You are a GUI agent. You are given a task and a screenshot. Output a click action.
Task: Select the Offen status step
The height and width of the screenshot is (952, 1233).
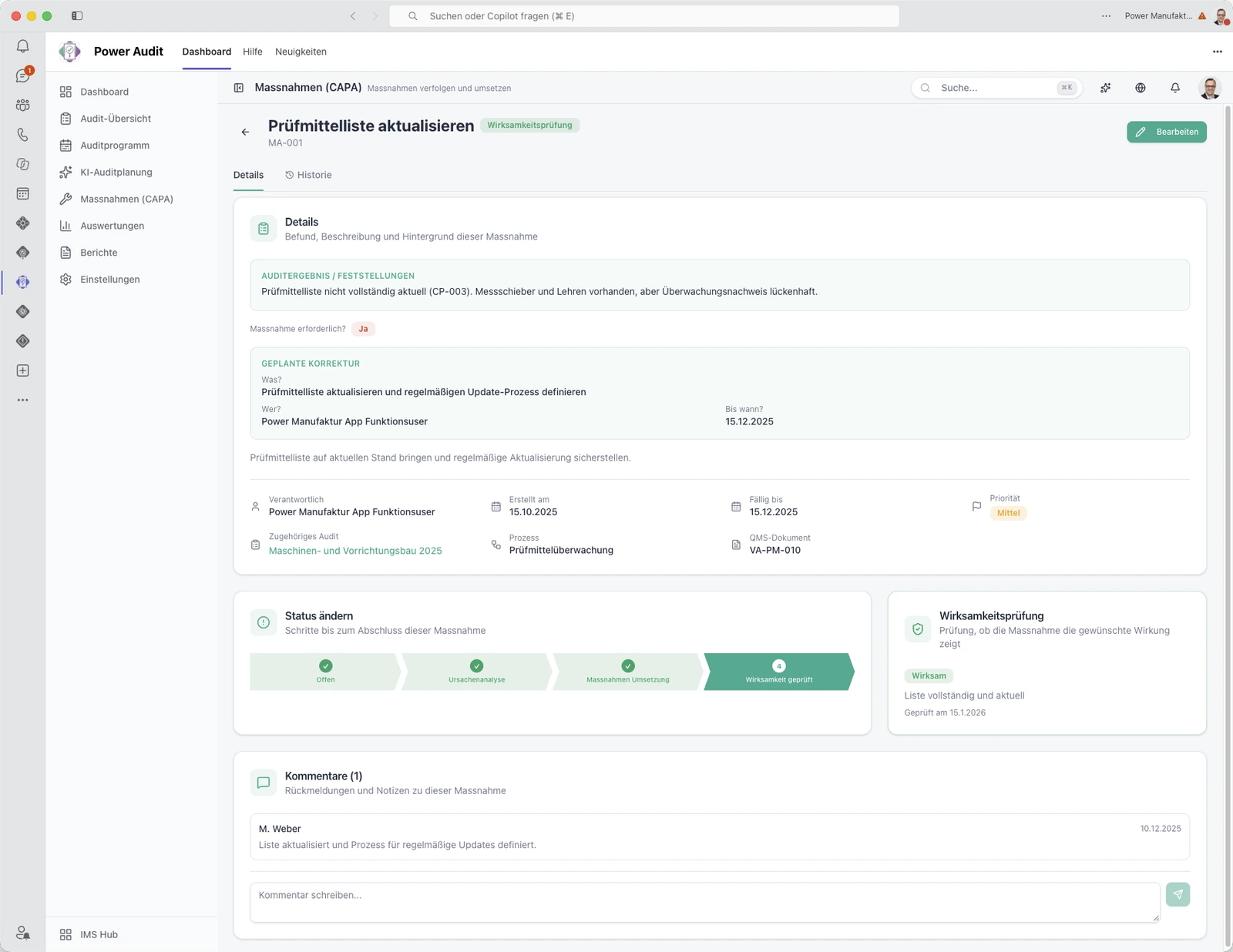(x=325, y=672)
